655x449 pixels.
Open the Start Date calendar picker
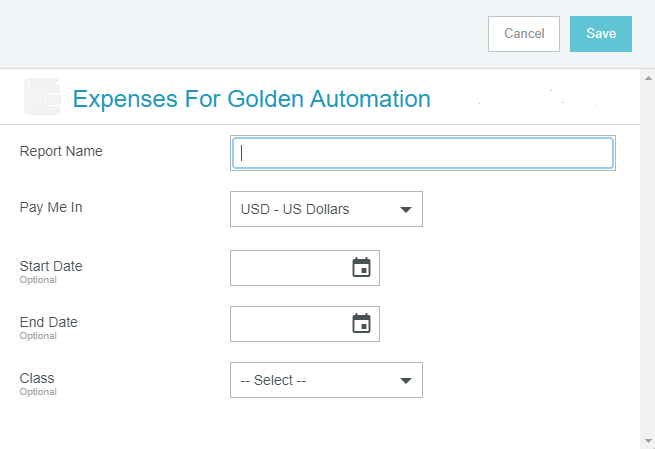click(361, 267)
